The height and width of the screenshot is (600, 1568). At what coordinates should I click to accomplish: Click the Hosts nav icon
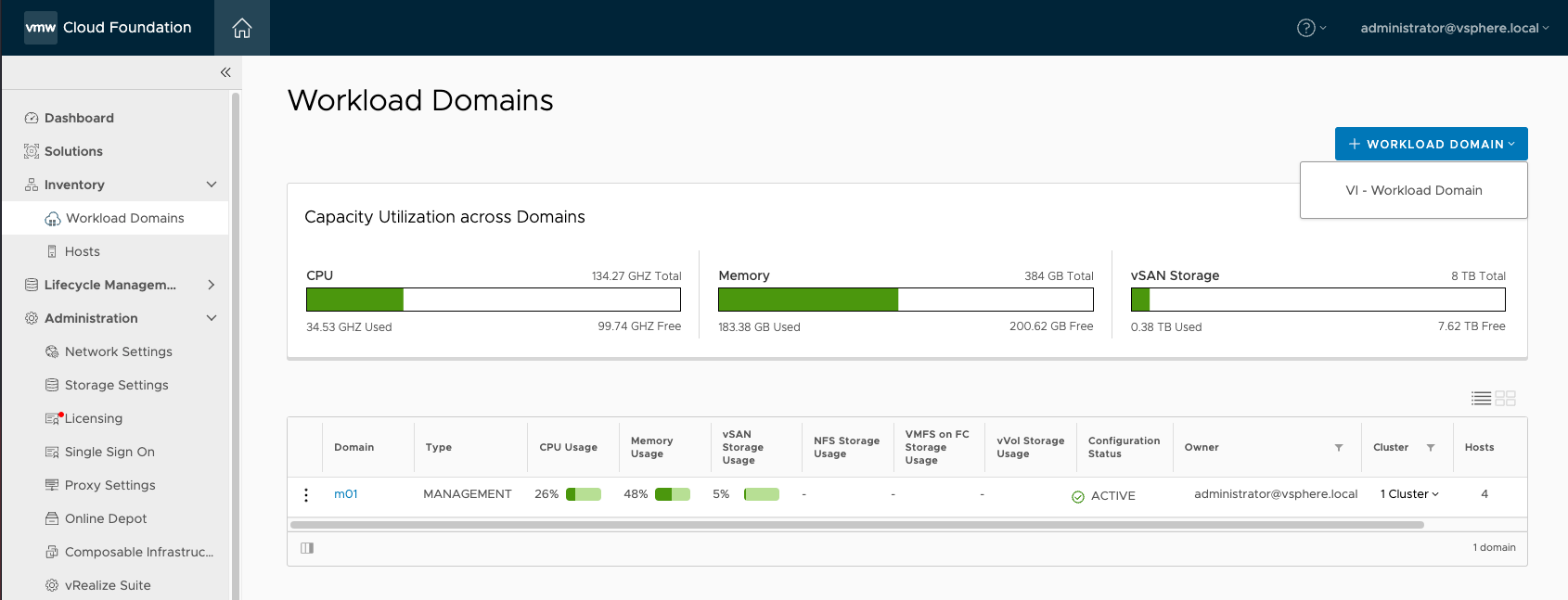click(x=53, y=251)
